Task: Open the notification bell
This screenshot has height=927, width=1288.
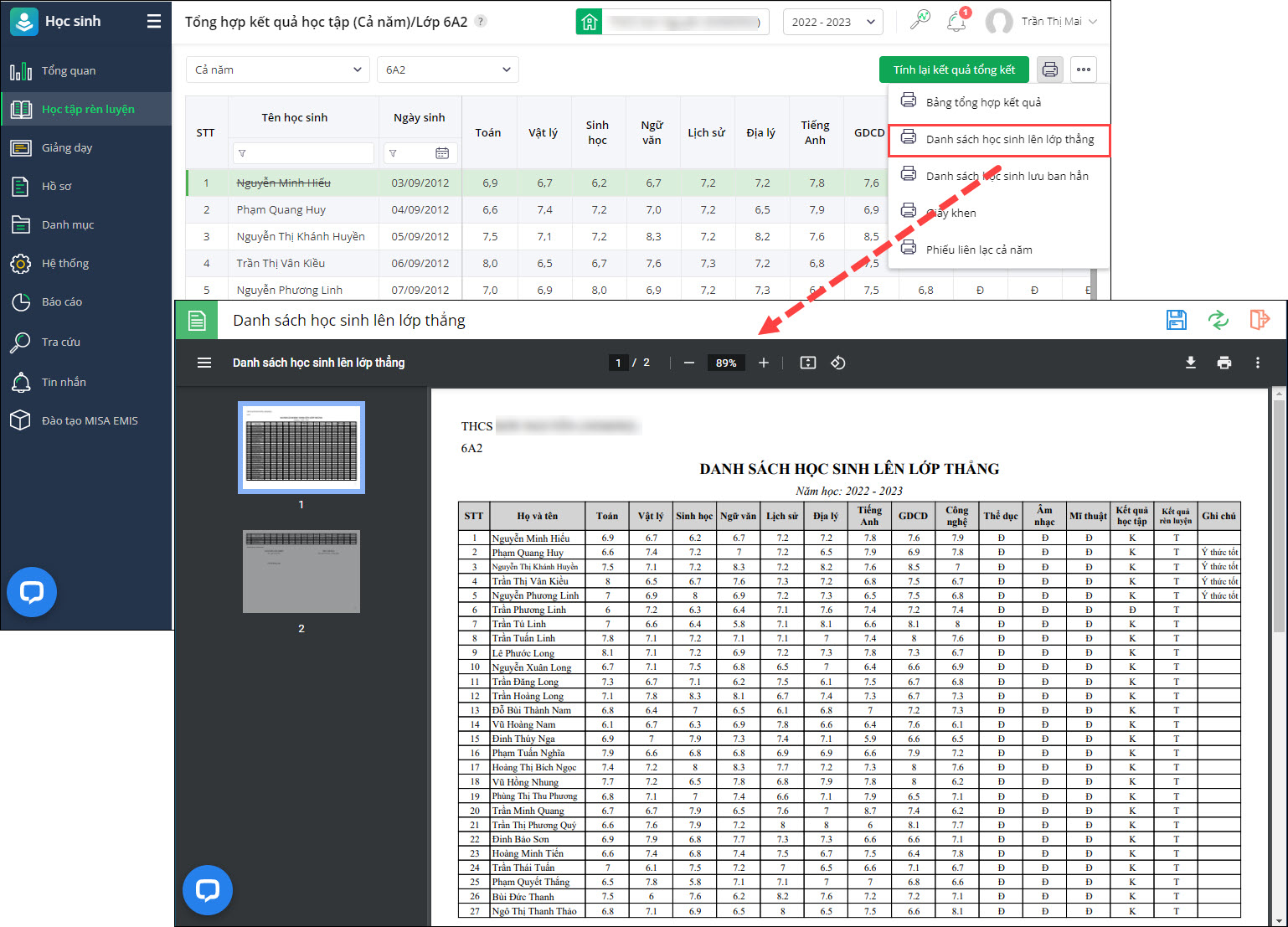Action: pos(956,22)
